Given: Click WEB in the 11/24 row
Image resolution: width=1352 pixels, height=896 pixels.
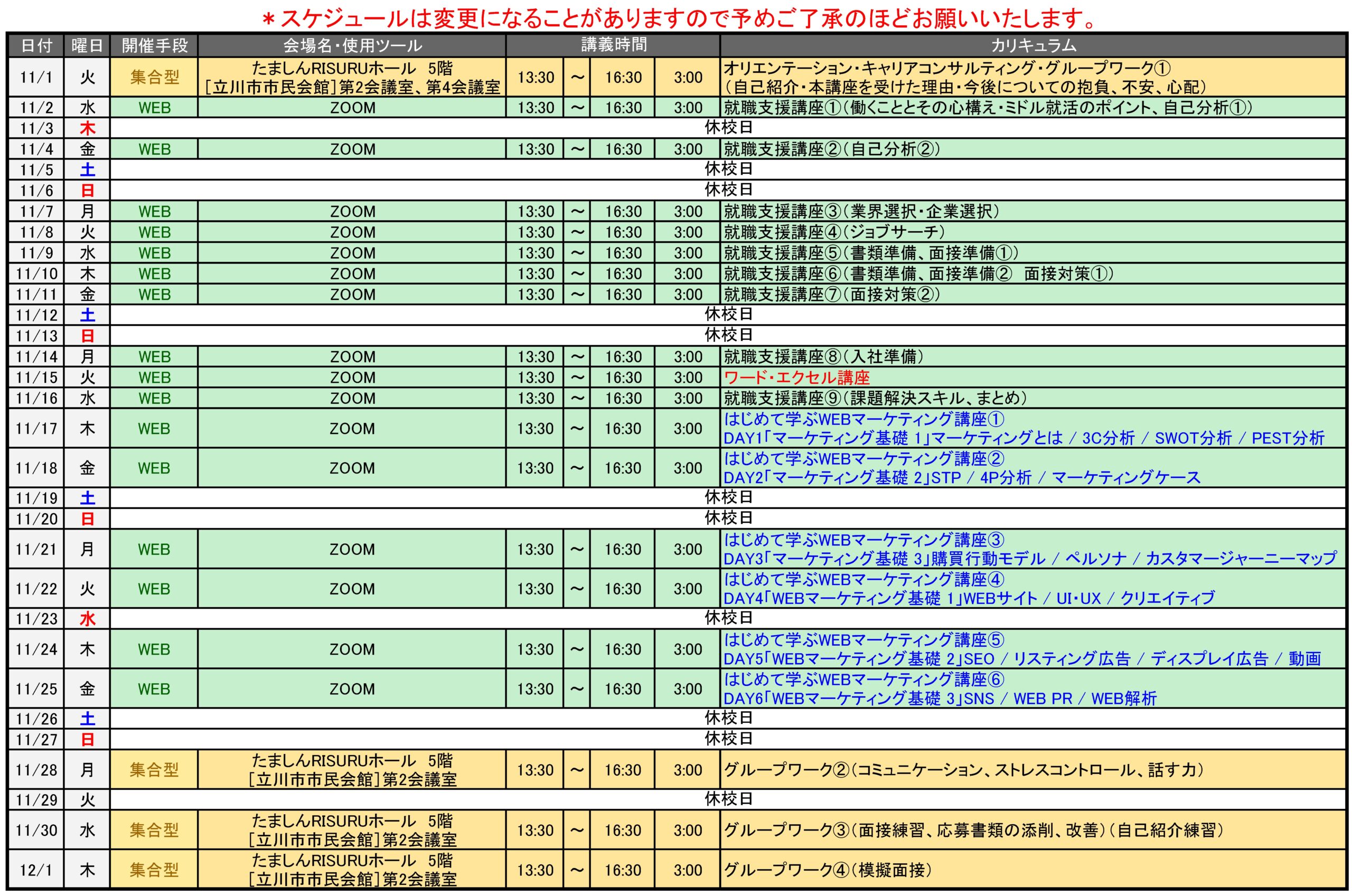Looking at the screenshot, I should (154, 649).
